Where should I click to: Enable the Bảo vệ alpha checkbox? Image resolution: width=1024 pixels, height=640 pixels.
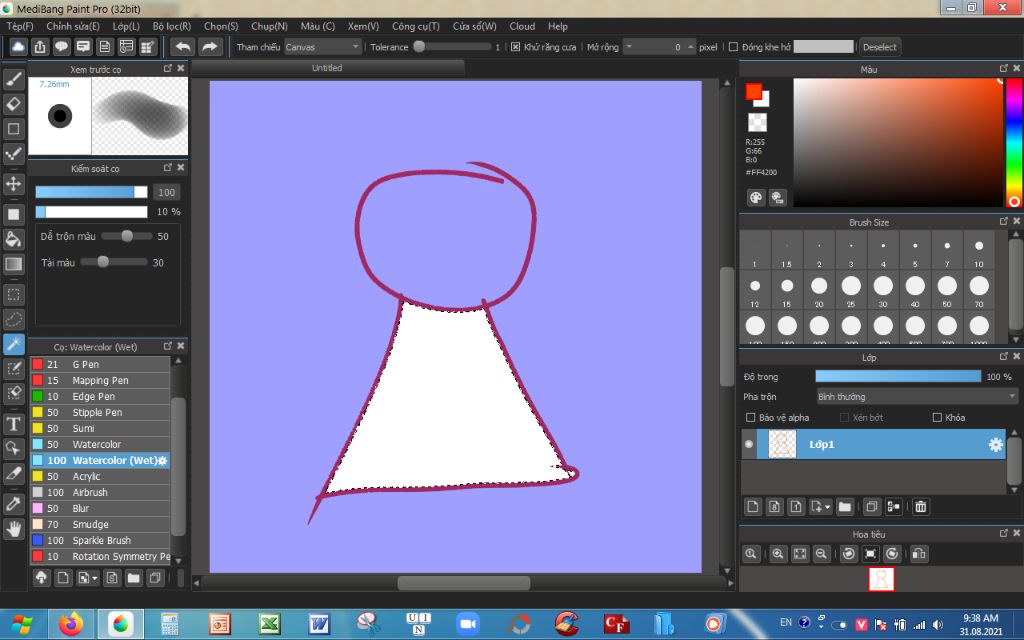(x=750, y=417)
